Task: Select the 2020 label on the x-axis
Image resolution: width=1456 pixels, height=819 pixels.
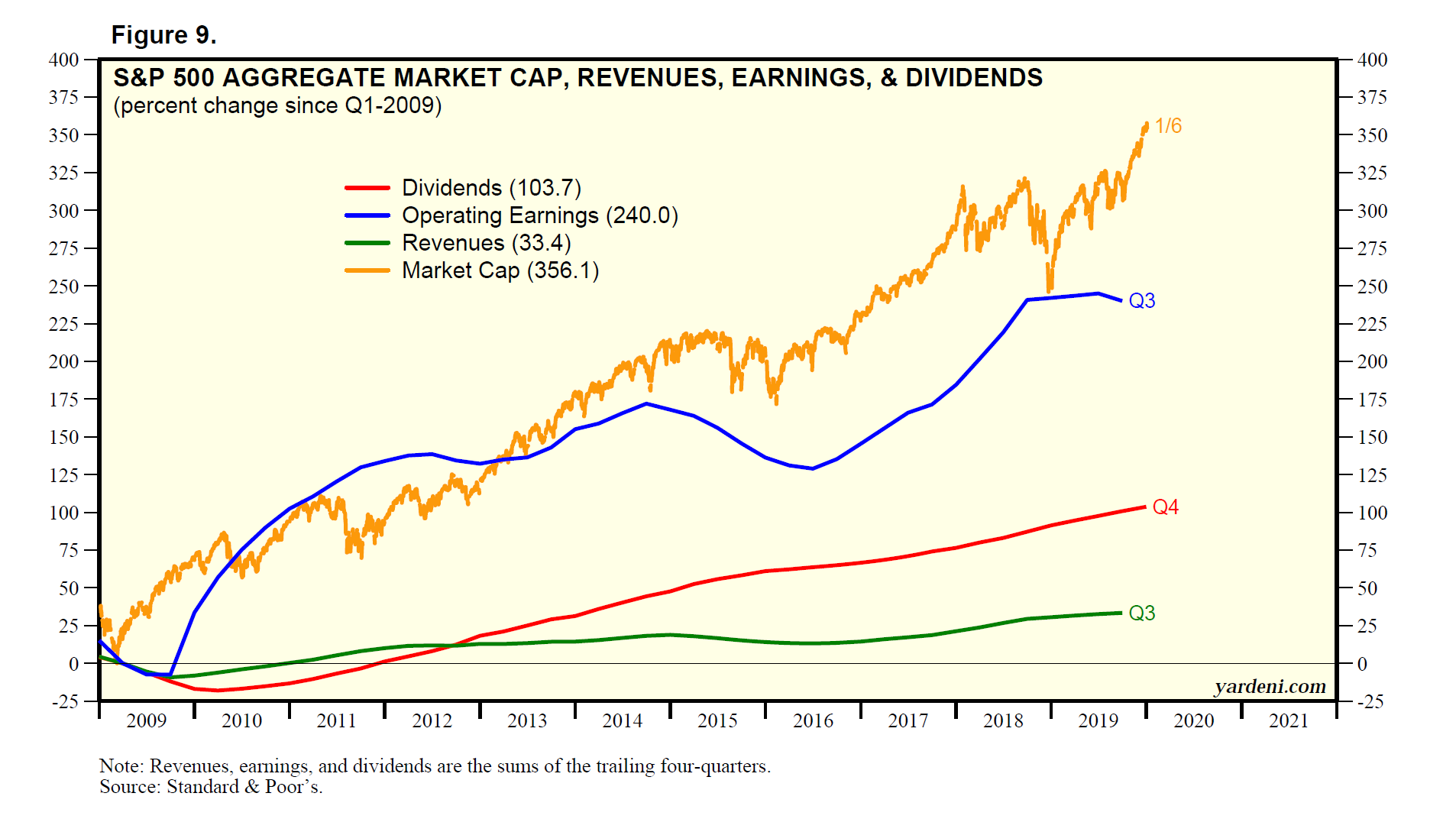Action: (x=1193, y=720)
